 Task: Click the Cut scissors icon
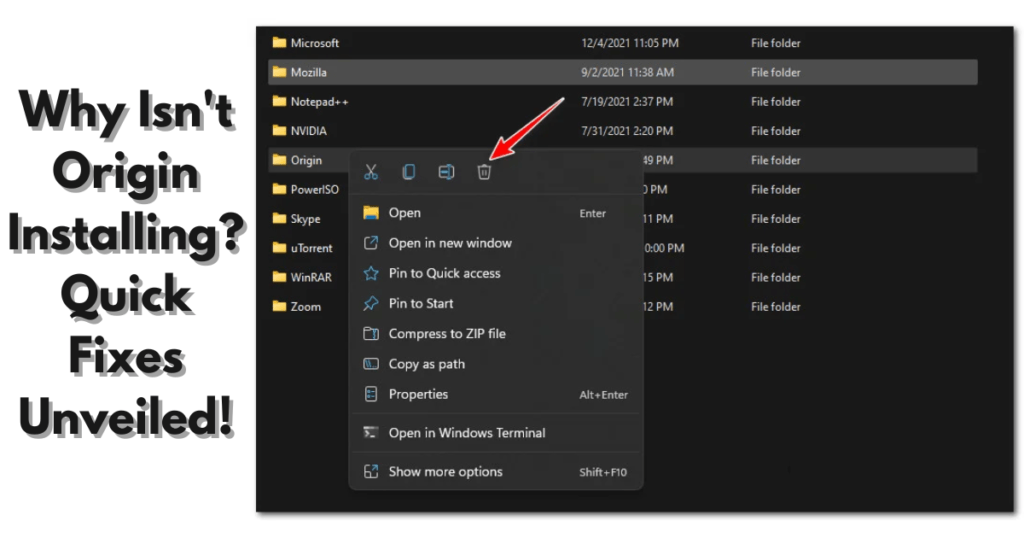coord(371,172)
